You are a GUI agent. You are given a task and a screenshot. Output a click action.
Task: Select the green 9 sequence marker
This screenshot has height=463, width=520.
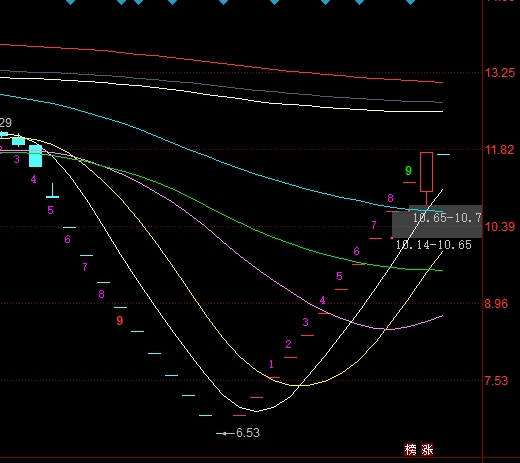click(408, 171)
